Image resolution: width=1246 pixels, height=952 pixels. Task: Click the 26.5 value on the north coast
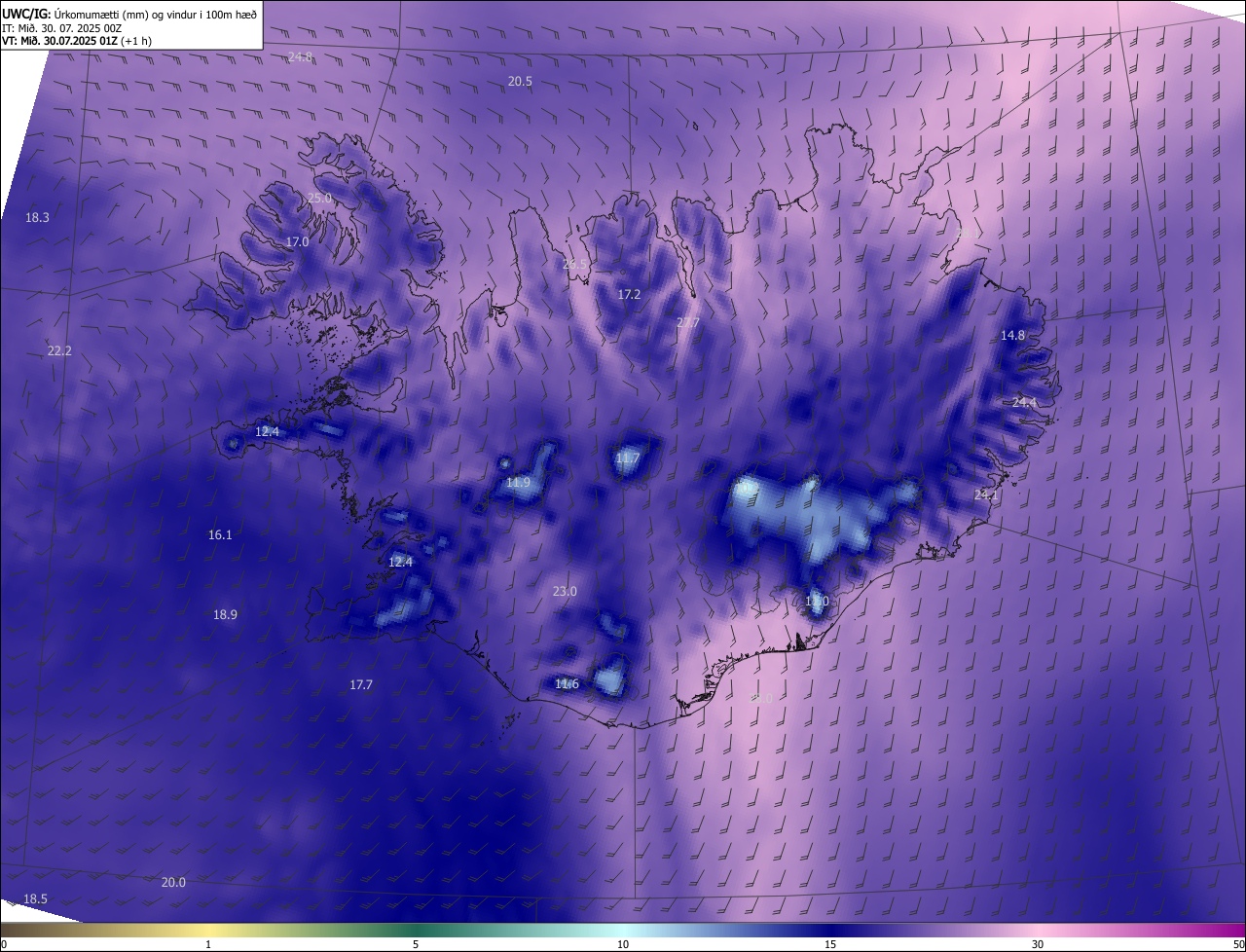(575, 265)
